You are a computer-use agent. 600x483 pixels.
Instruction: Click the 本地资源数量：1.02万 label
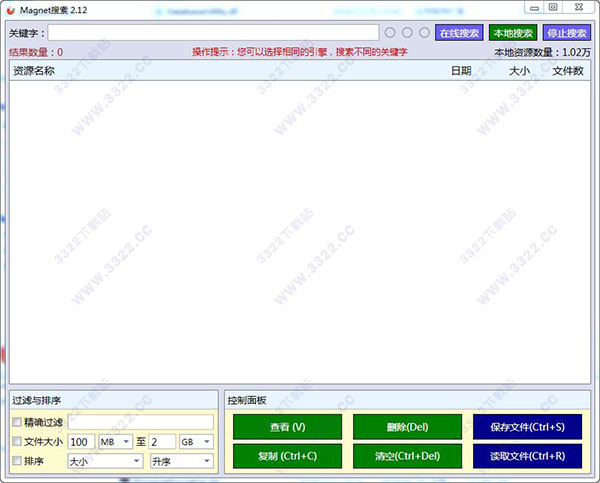pyautogui.click(x=542, y=52)
